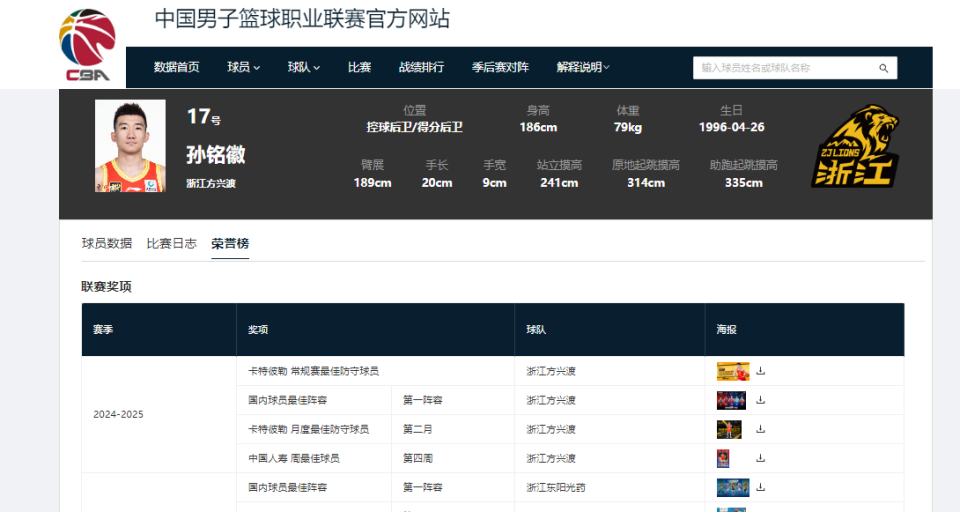Viewport: 960px width, 512px height.
Task: Click 浙江方兴渡 team name under player name
Action: coord(211,184)
